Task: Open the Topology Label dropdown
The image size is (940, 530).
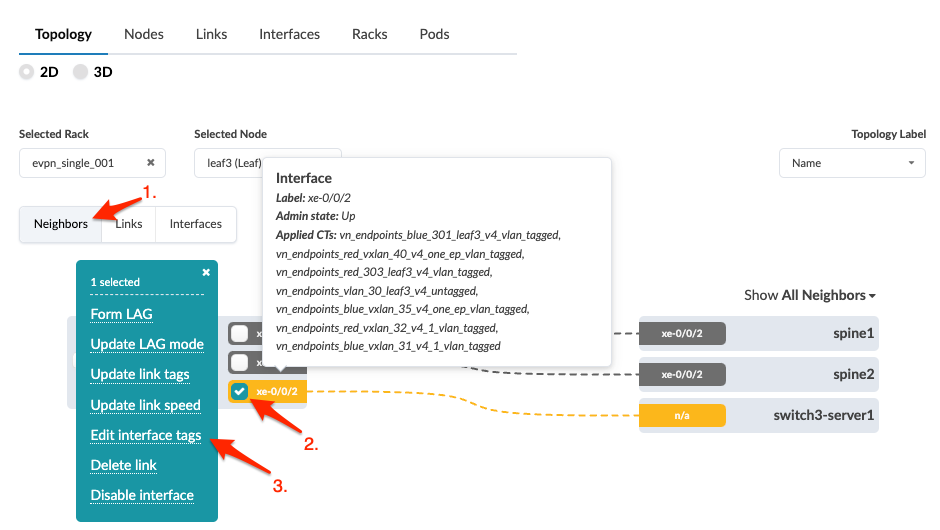Action: pyautogui.click(x=852, y=163)
